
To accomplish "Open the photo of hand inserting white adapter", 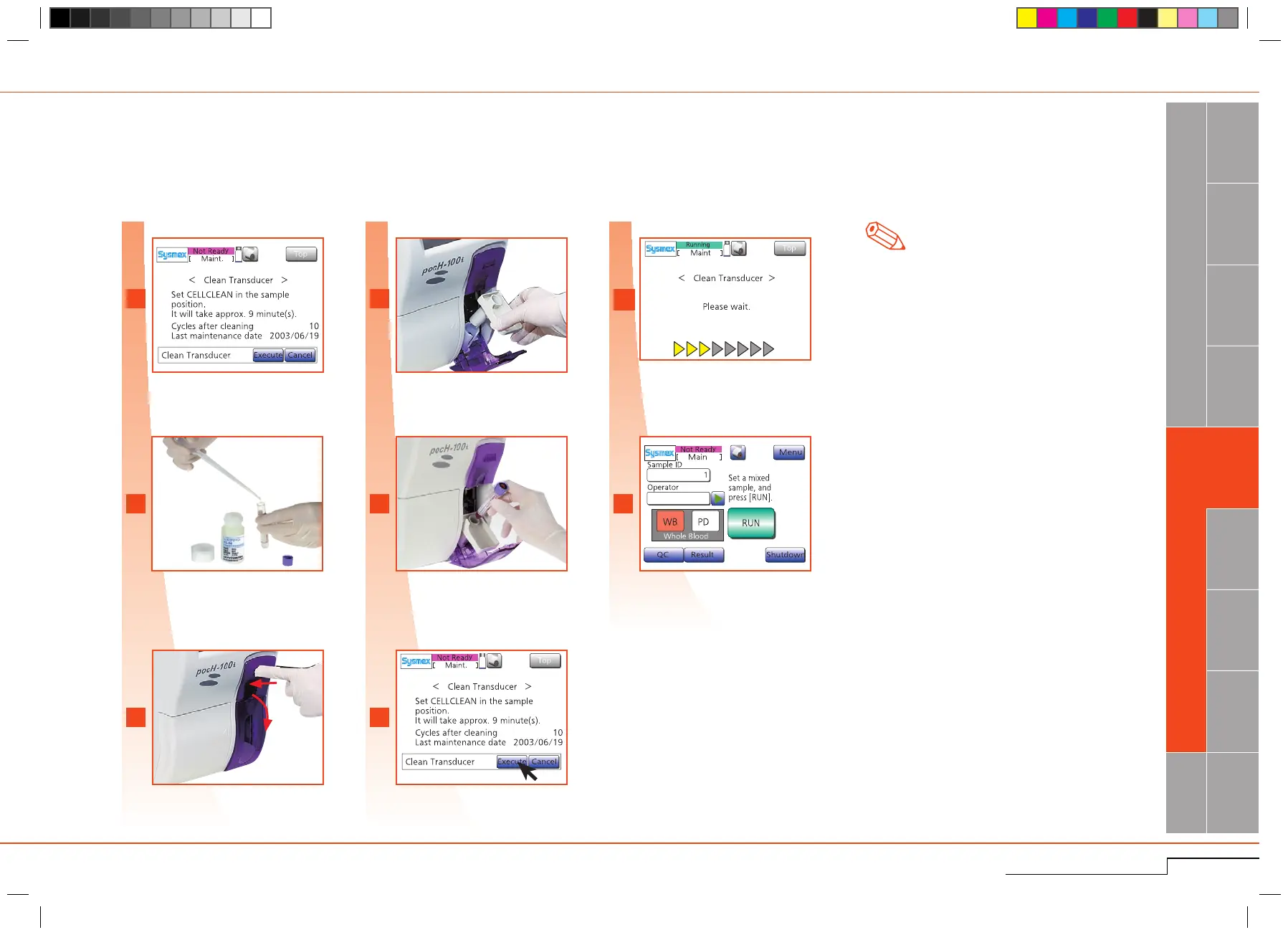I will [482, 305].
